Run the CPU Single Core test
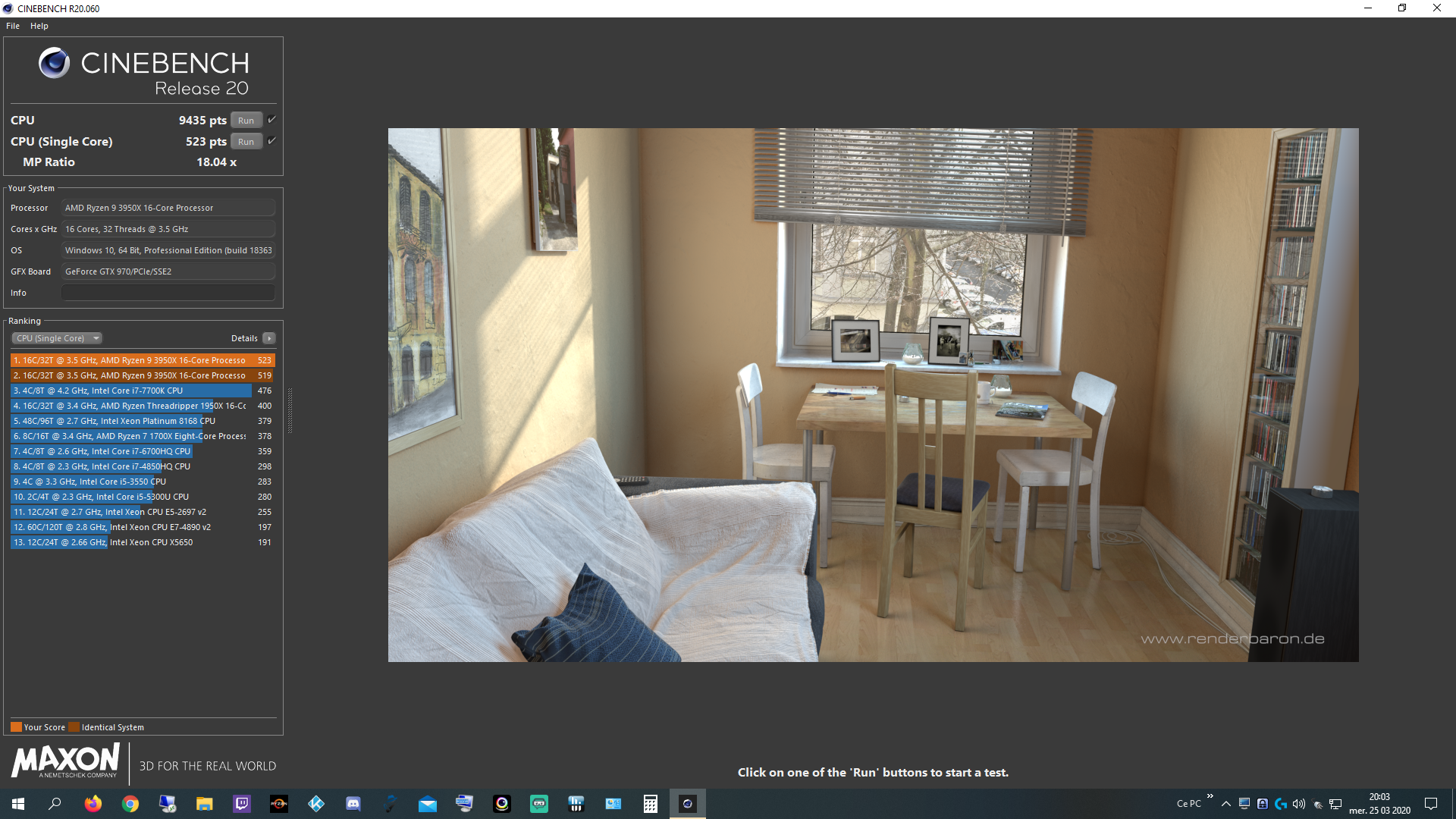This screenshot has height=819, width=1456. point(246,142)
